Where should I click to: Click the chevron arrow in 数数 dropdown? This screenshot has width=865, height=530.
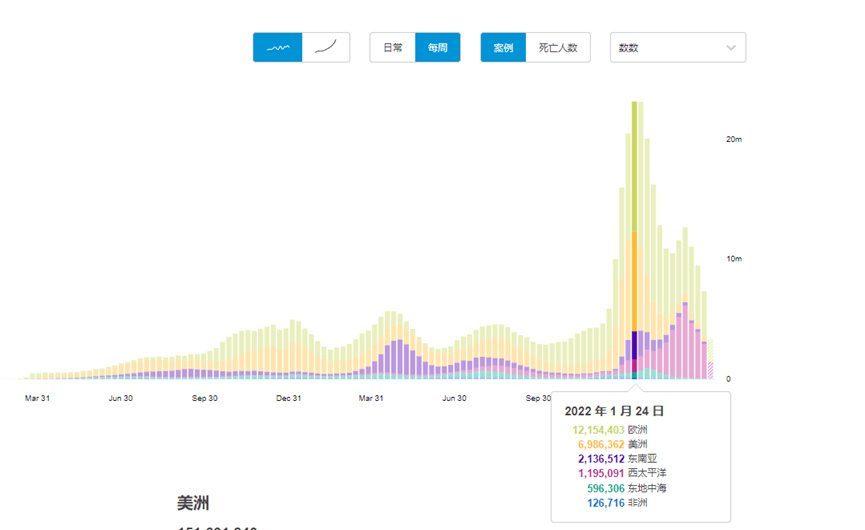click(x=731, y=47)
